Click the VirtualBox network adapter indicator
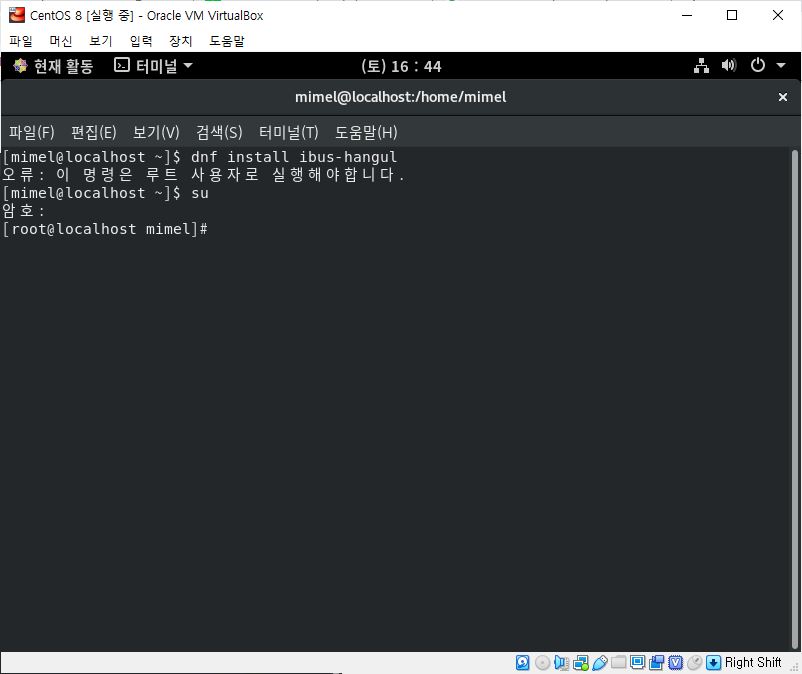This screenshot has width=802, height=674. point(581,663)
